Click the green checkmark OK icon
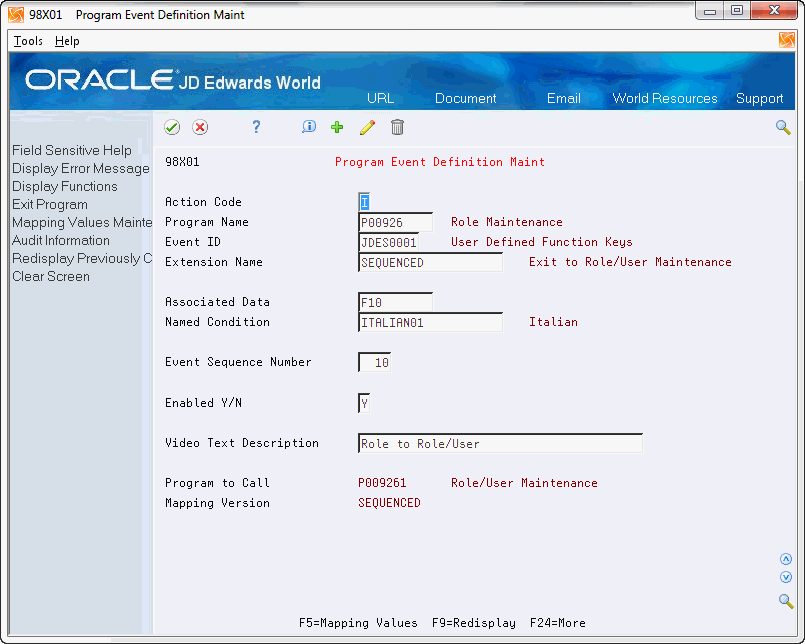Image resolution: width=805 pixels, height=644 pixels. (x=172, y=127)
